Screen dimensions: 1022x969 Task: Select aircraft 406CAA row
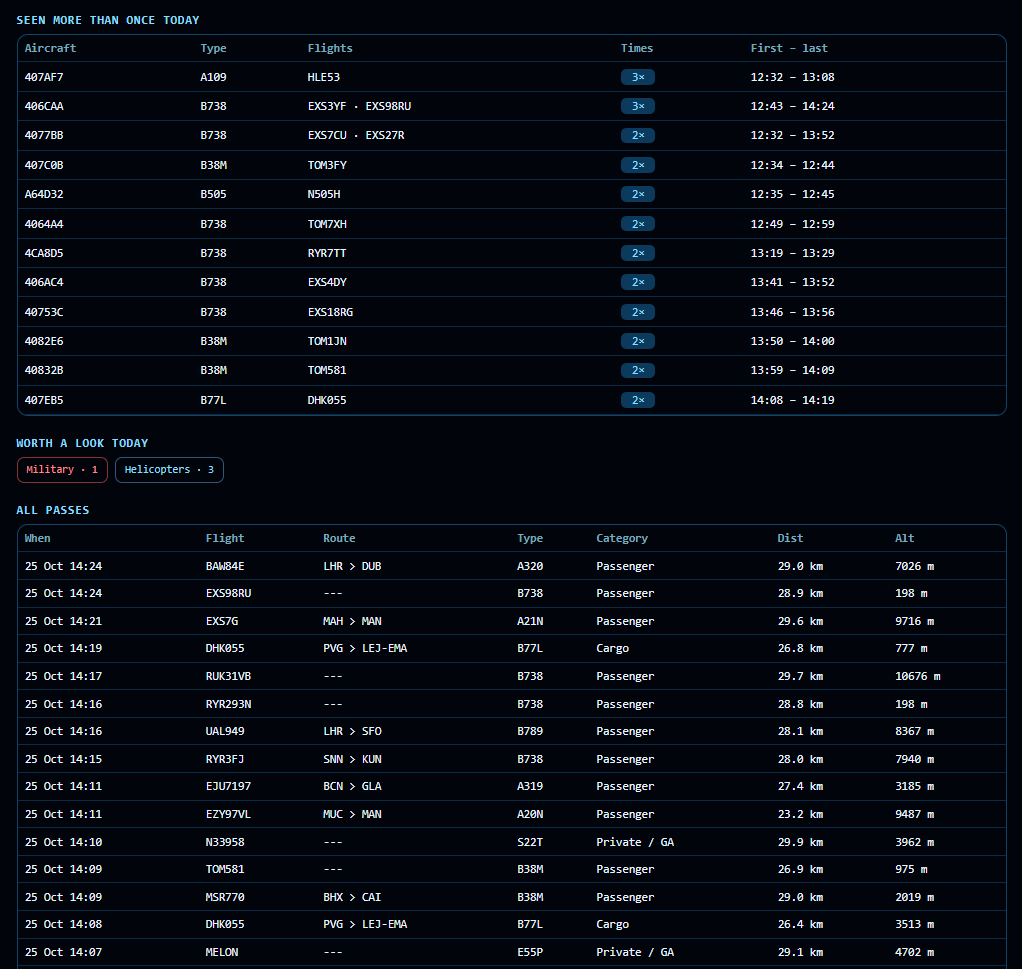click(x=512, y=106)
